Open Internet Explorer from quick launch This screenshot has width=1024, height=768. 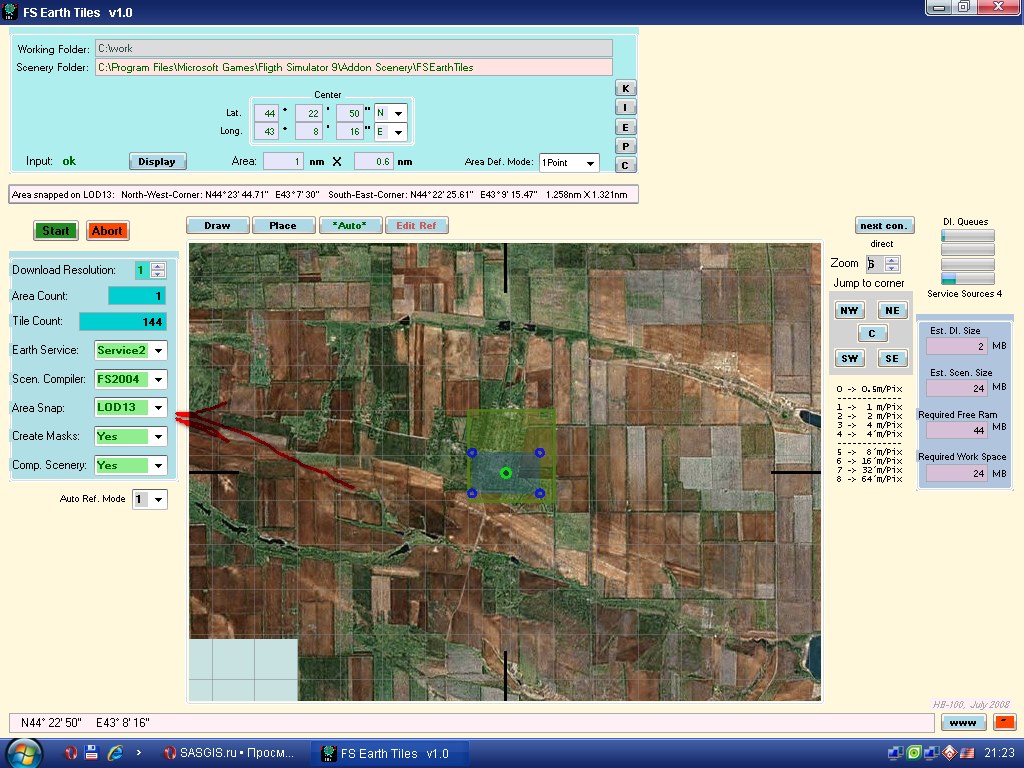click(115, 753)
